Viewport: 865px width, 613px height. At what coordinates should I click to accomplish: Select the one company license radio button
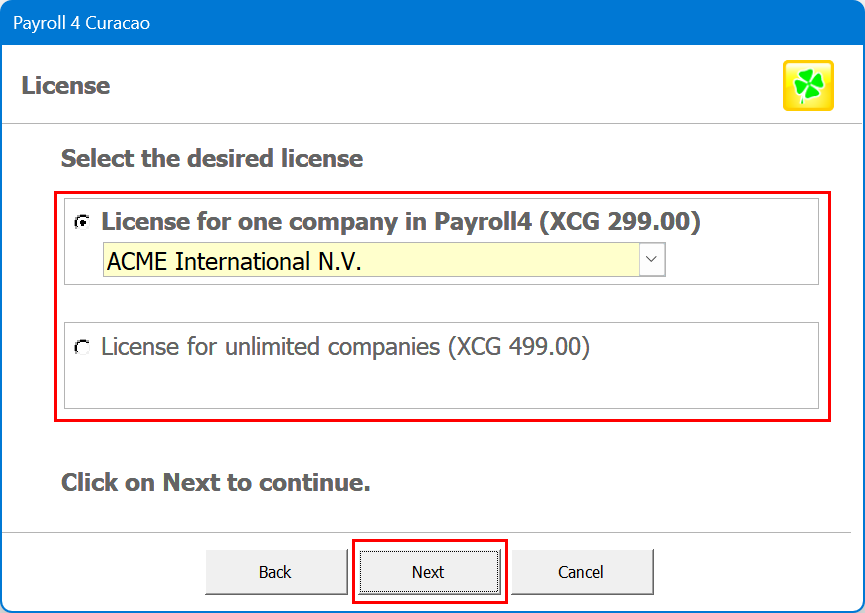click(82, 223)
